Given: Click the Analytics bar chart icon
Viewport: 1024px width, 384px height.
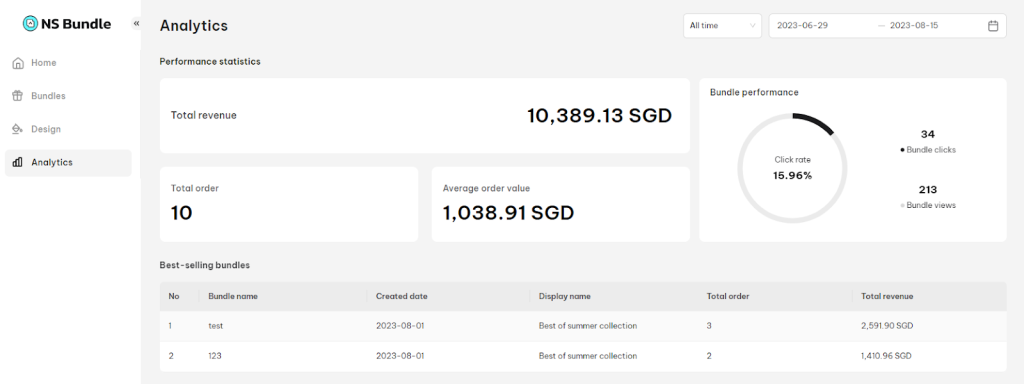Looking at the screenshot, I should pyautogui.click(x=18, y=163).
